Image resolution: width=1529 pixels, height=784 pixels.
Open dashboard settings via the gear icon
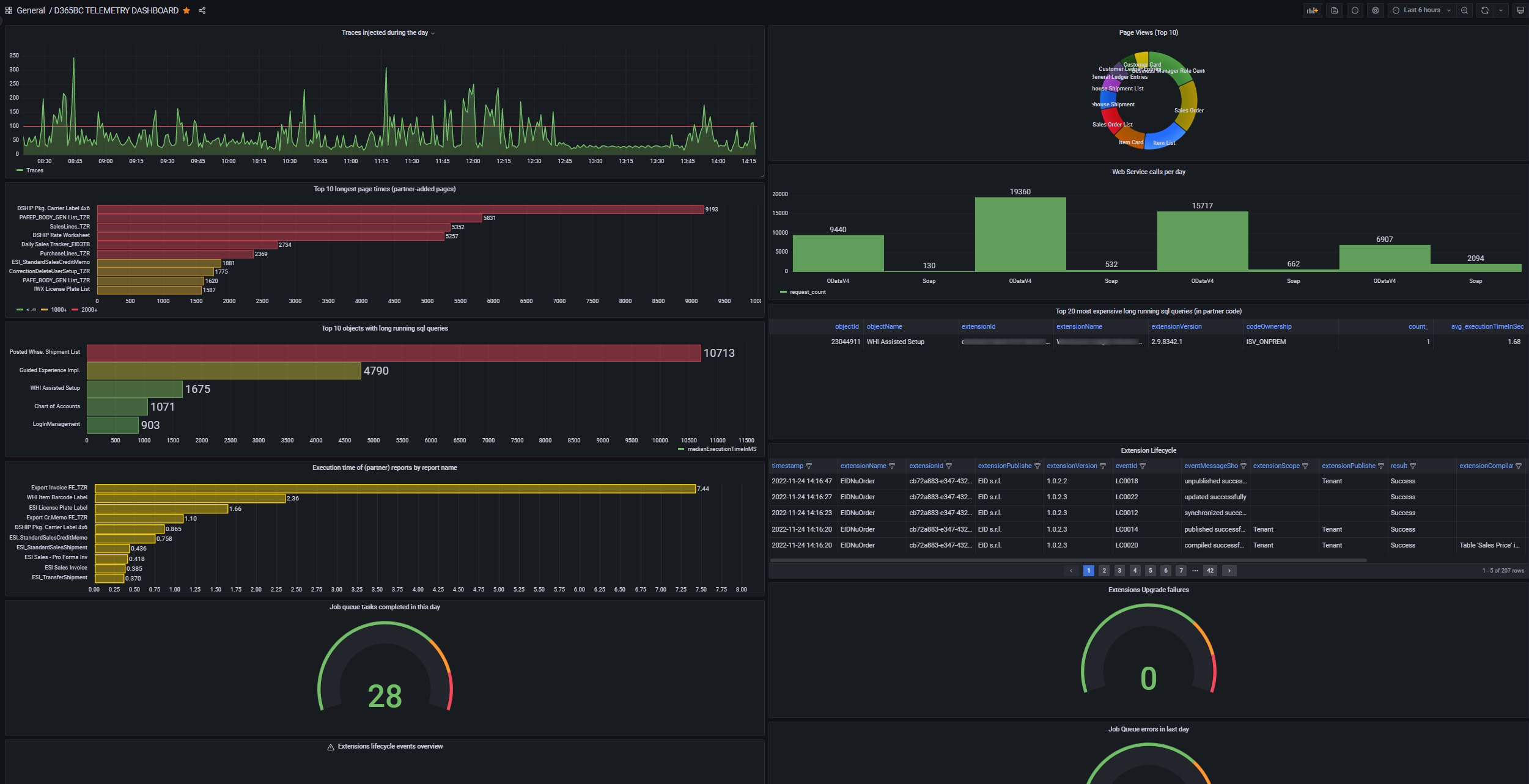tap(1376, 10)
